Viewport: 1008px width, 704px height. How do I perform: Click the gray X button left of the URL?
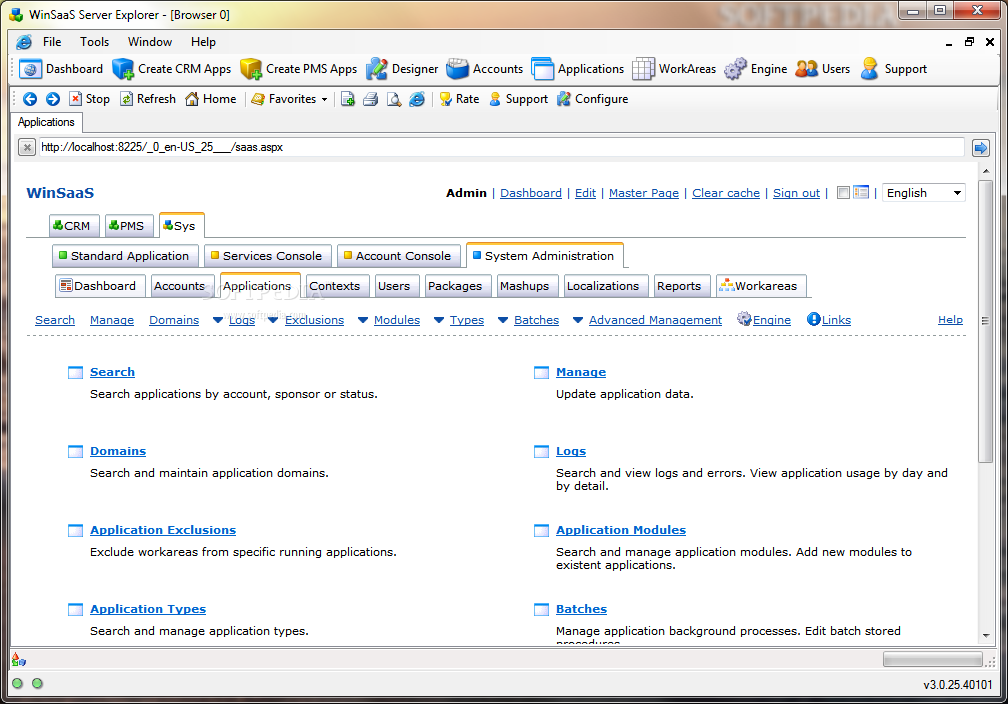(27, 148)
